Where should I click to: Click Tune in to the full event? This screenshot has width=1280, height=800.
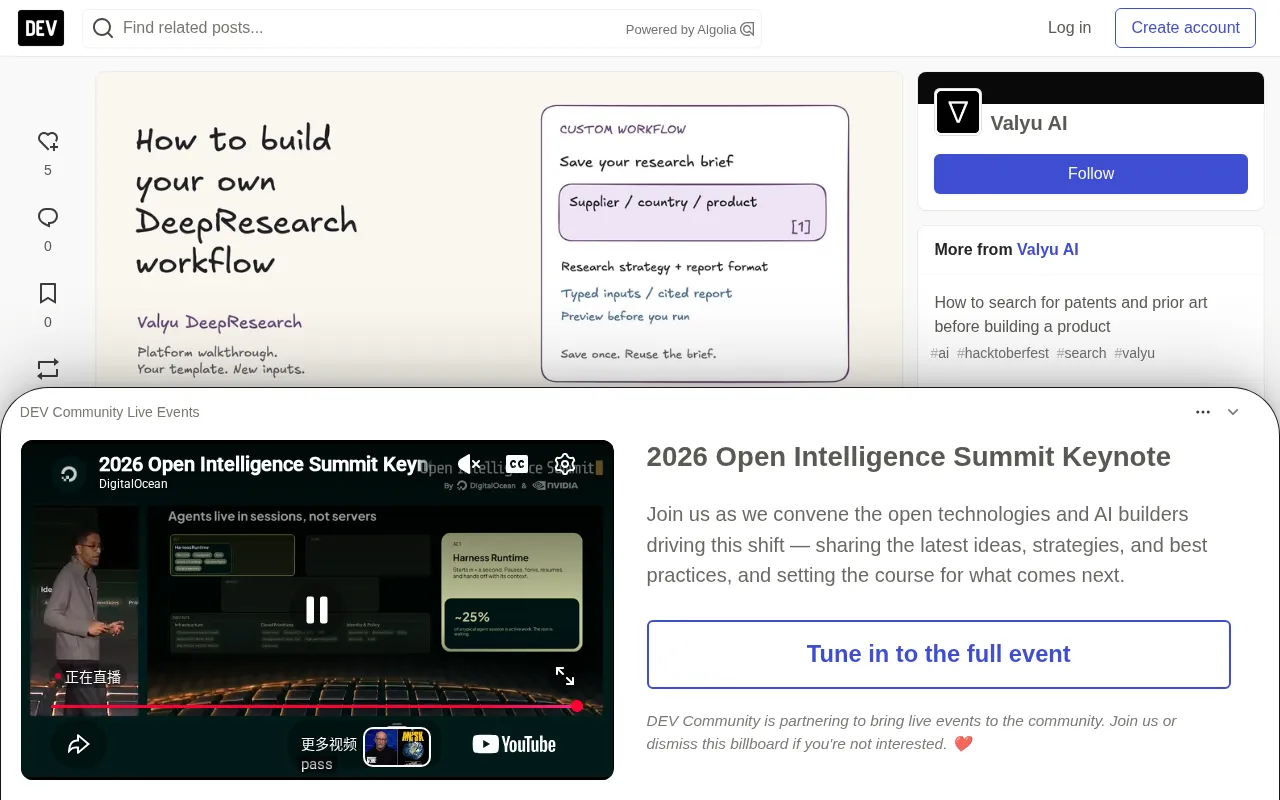[938, 654]
